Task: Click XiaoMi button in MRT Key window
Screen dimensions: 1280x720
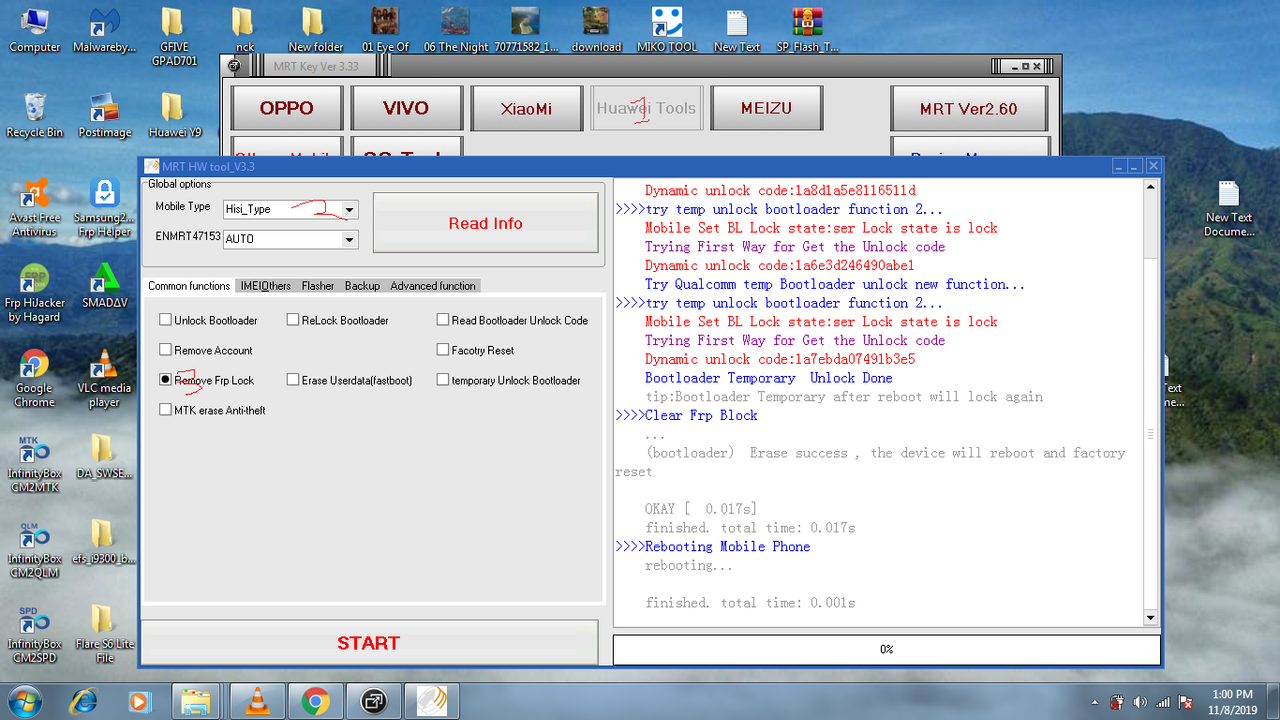Action: point(526,108)
